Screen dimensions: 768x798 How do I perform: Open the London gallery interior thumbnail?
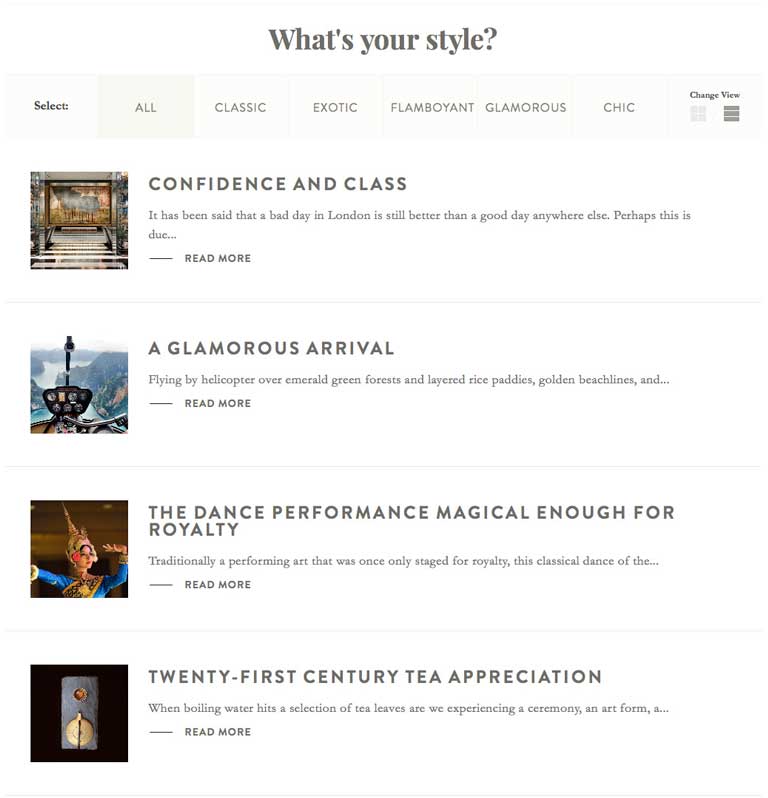coord(79,220)
